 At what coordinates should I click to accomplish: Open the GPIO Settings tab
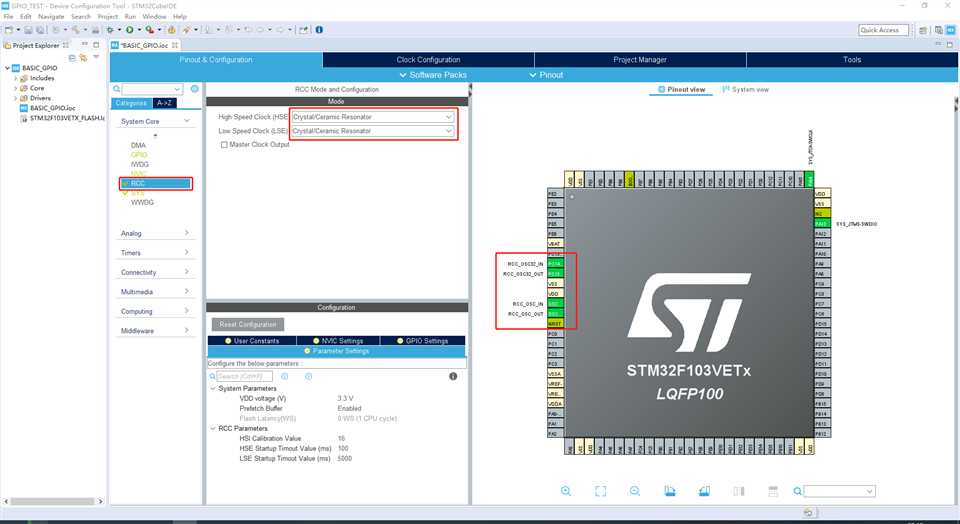pos(422,341)
